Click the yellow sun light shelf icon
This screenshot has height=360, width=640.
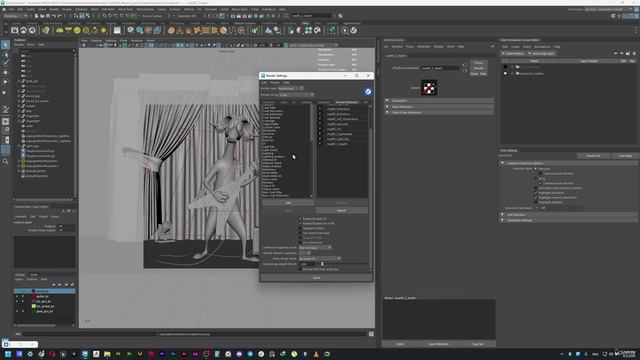point(103,30)
